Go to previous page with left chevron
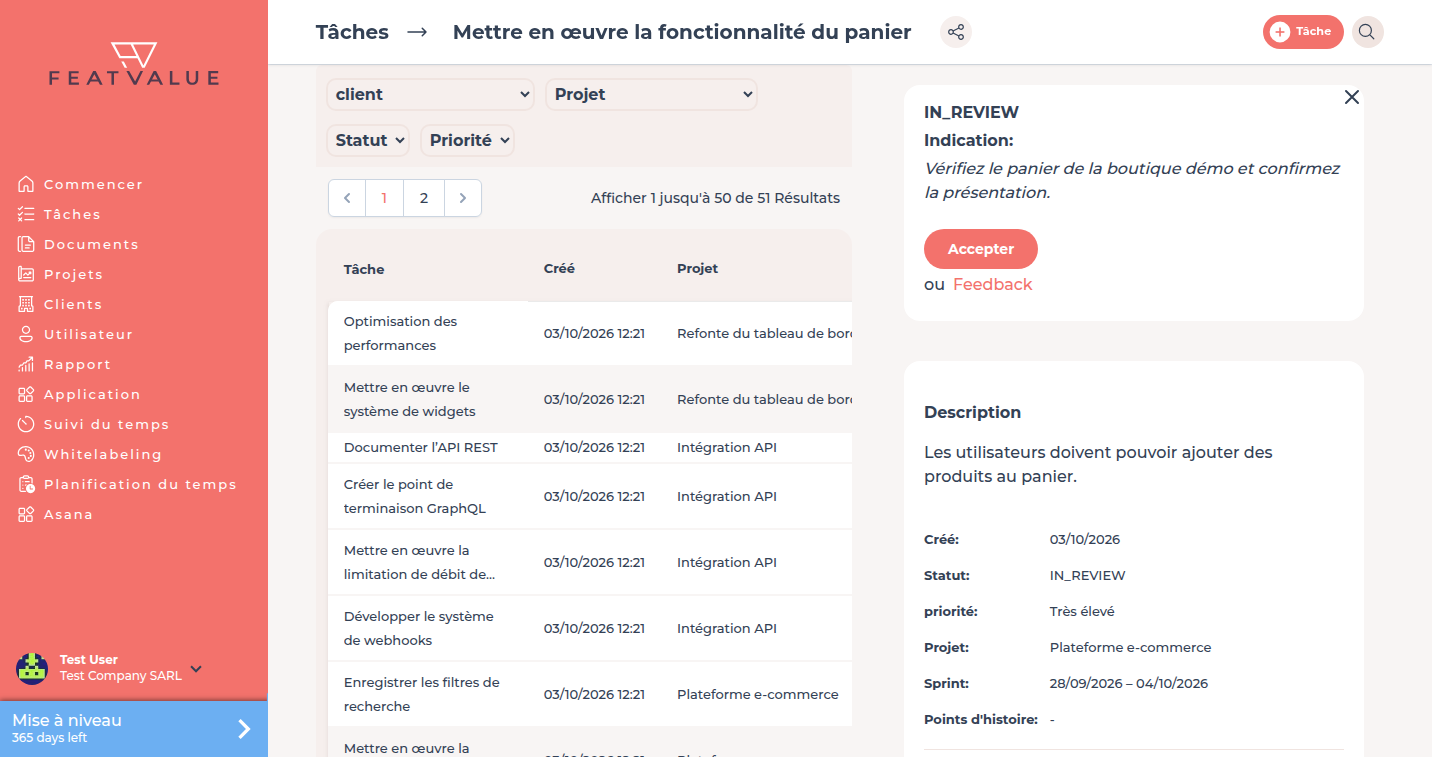This screenshot has height=757, width=1432. pyautogui.click(x=347, y=198)
